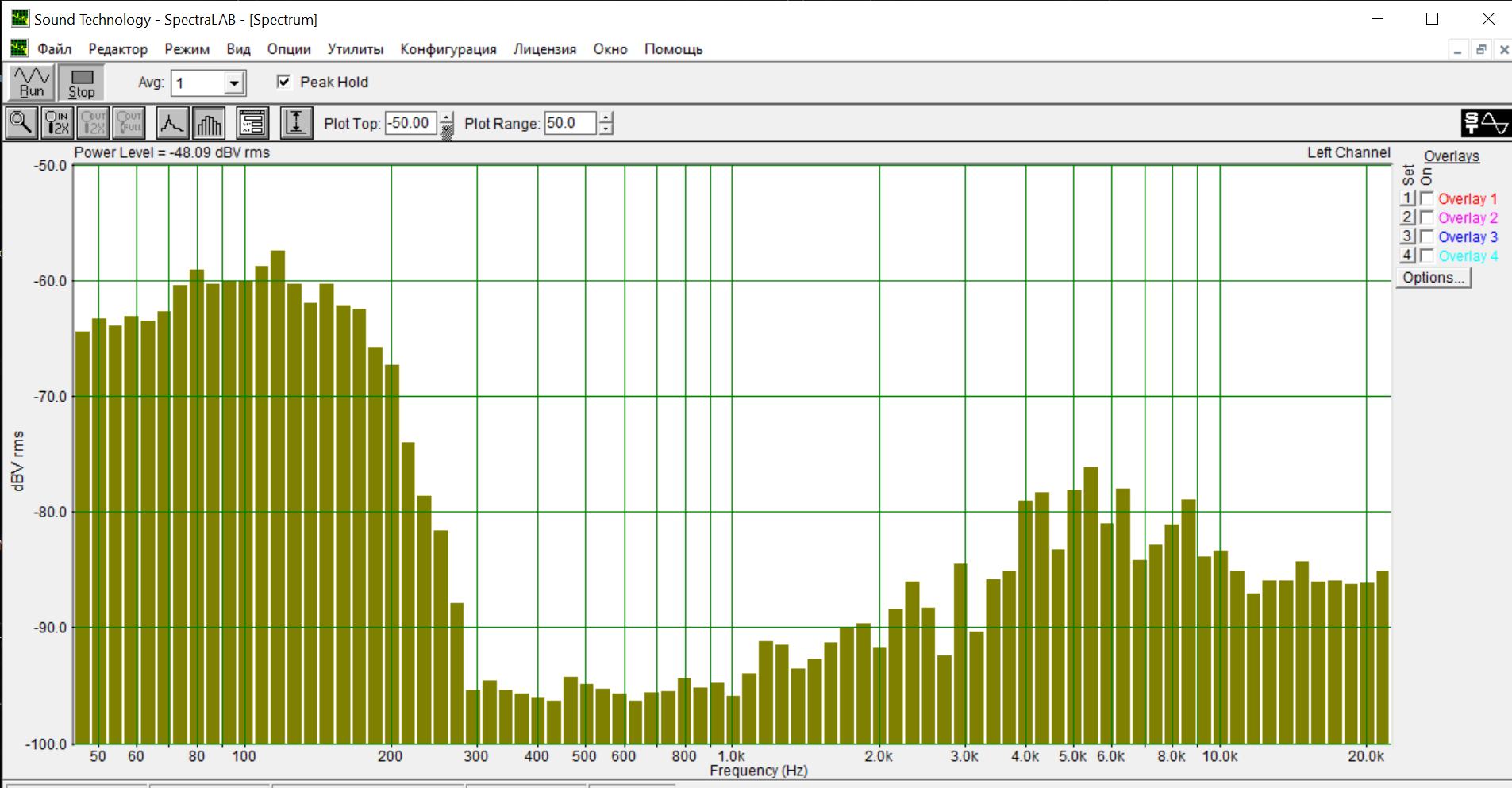Image resolution: width=1512 pixels, height=788 pixels.
Task: Click the Zoom Out Full icon
Action: point(129,123)
